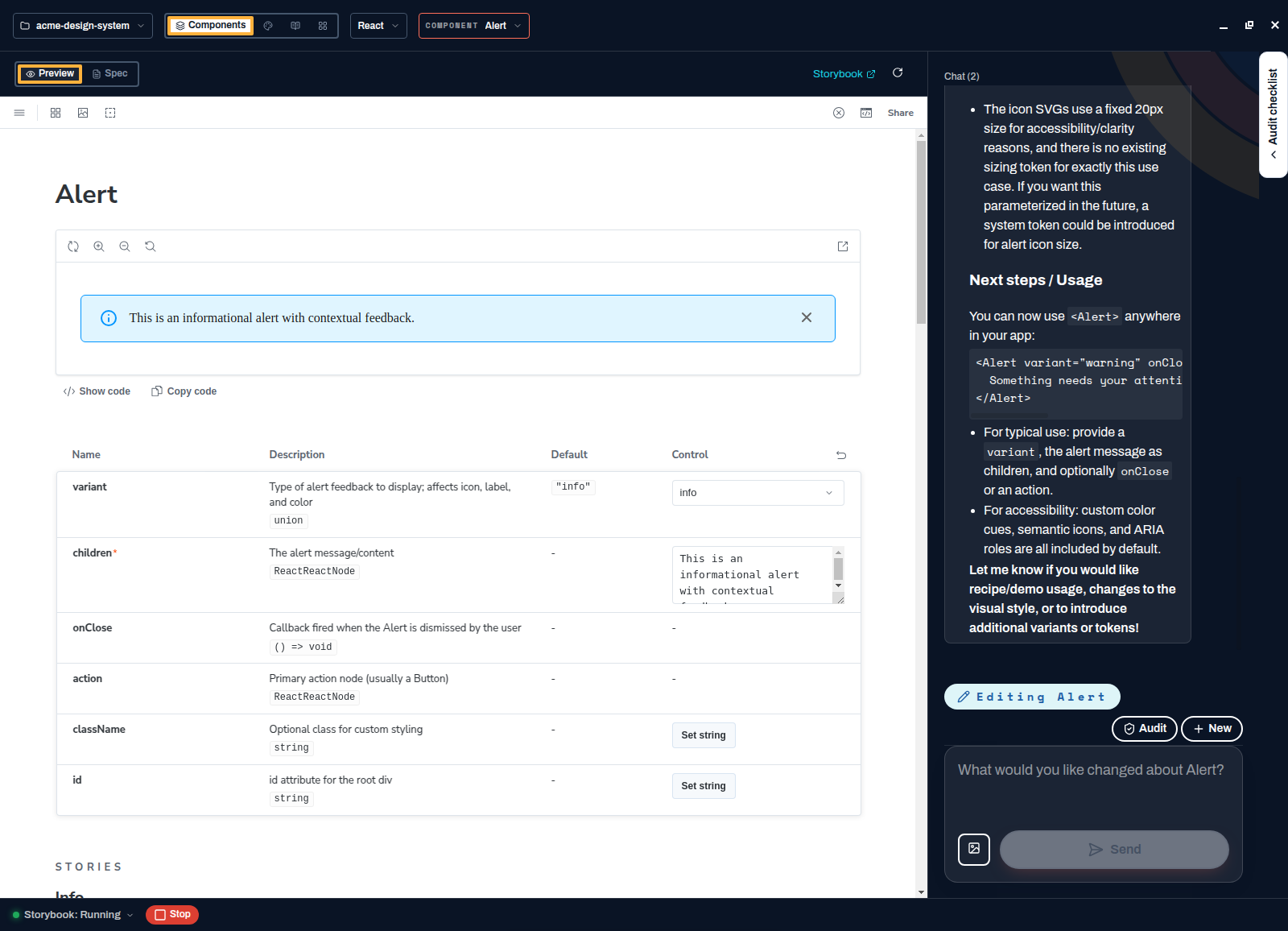Open the variant info control dropdown

click(758, 493)
